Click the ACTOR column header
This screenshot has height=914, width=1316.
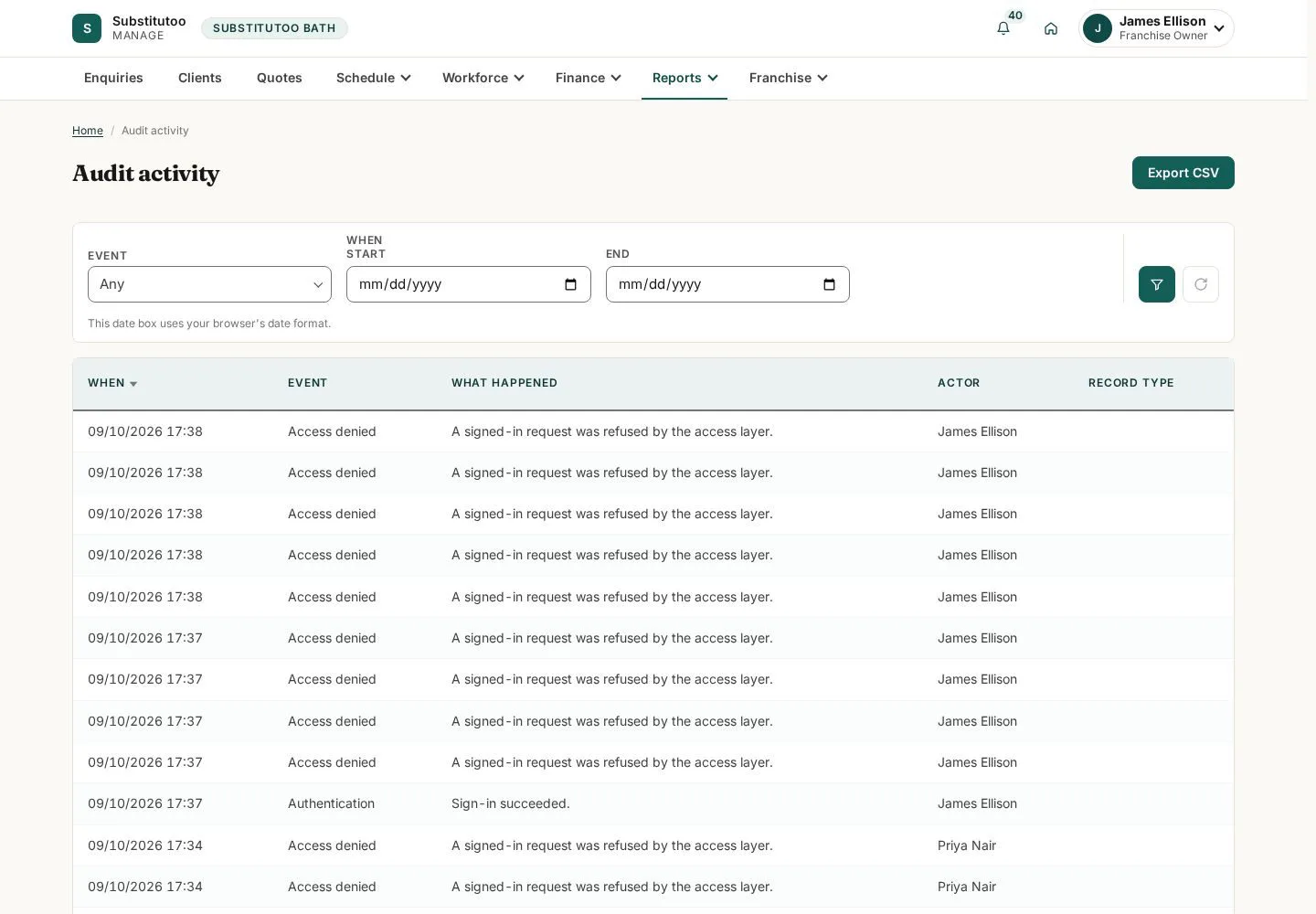click(959, 383)
